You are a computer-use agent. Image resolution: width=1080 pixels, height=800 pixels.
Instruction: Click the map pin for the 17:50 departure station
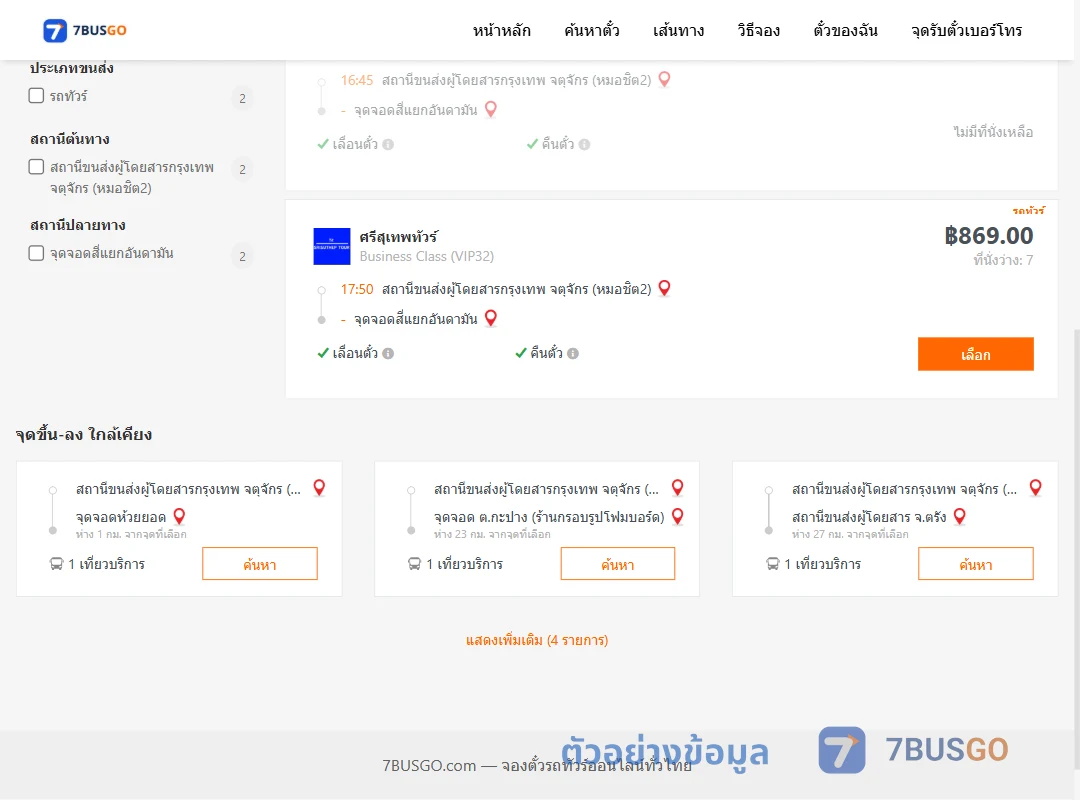coord(665,288)
